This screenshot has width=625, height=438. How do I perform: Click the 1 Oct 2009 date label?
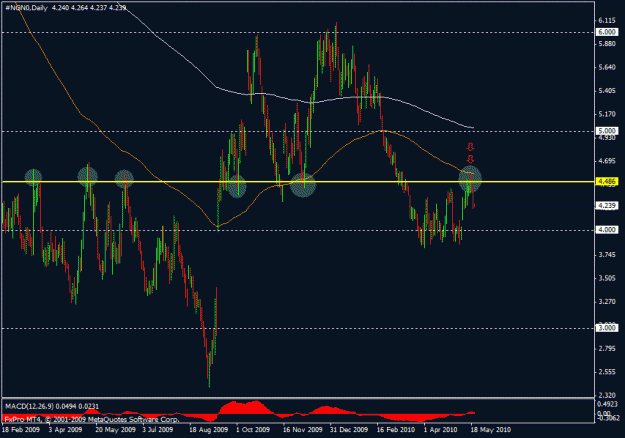253,430
